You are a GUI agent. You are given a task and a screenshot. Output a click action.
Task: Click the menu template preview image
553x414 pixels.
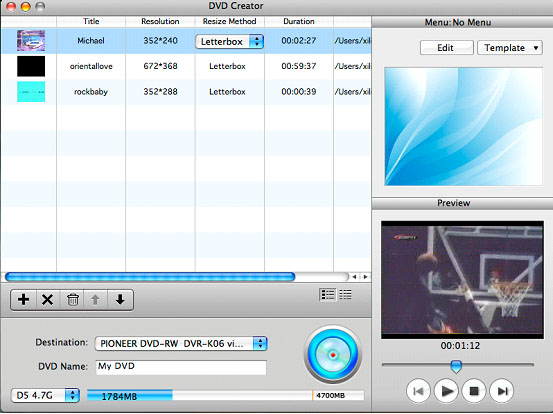click(463, 126)
